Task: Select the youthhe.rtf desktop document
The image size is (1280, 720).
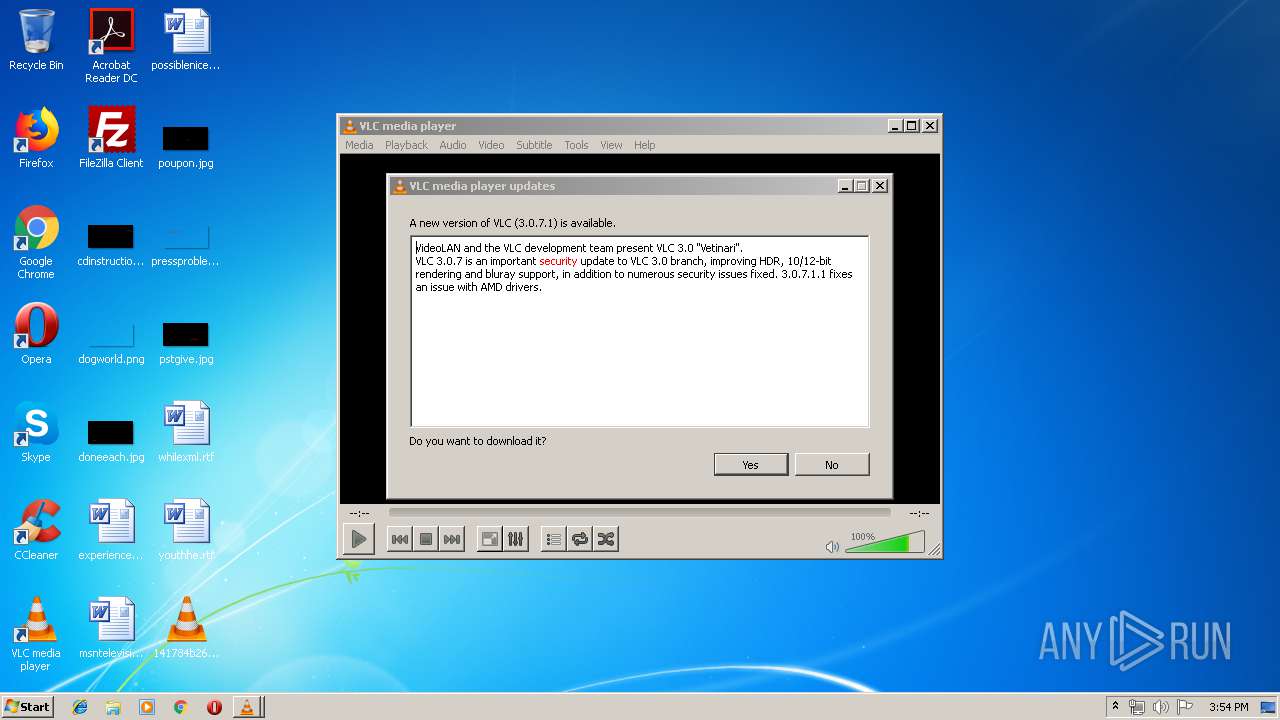Action: point(186,530)
